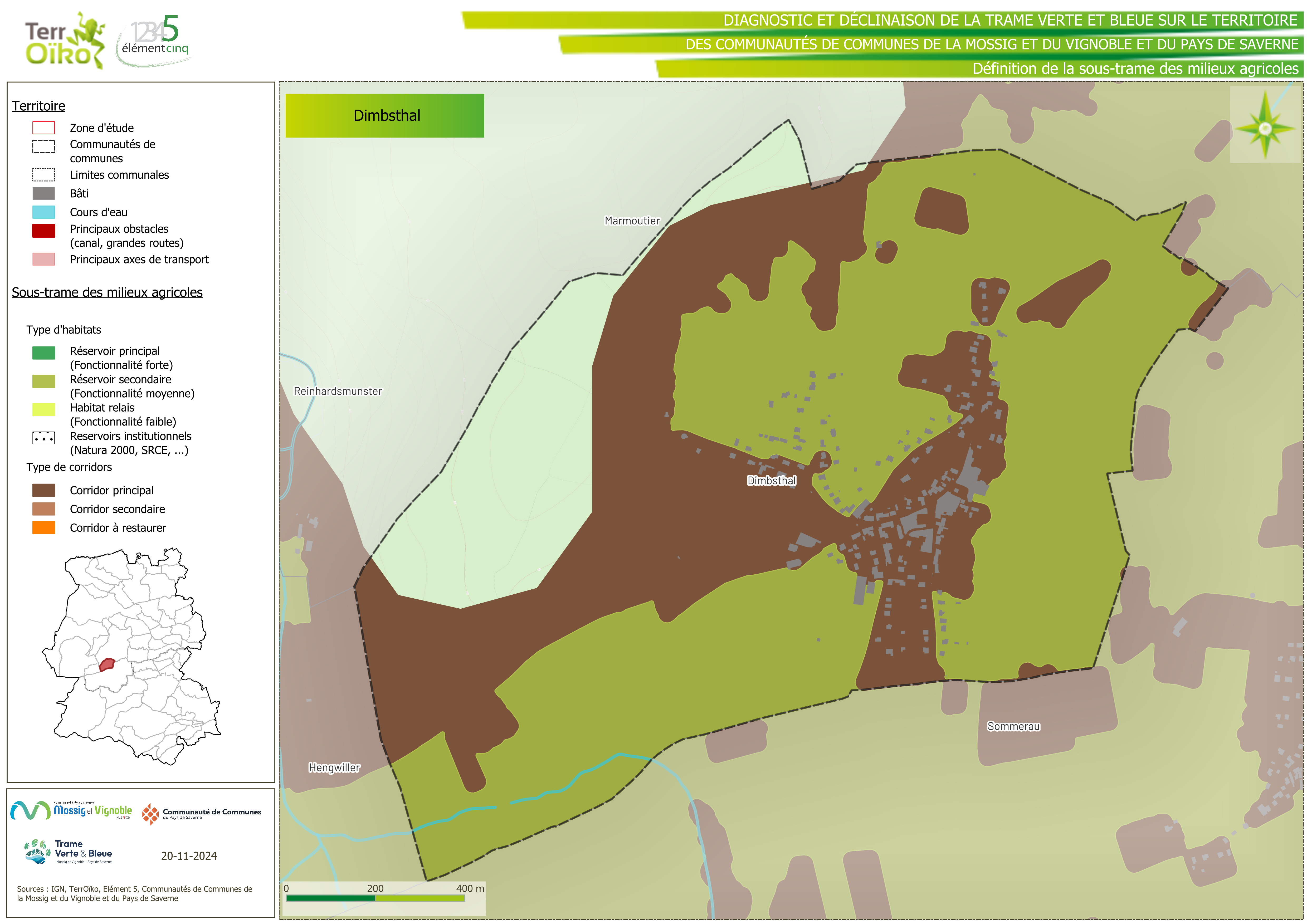Viewport: 1307px width, 924px height.
Task: Click the Corridor principal brown swatch
Action: pos(43,490)
